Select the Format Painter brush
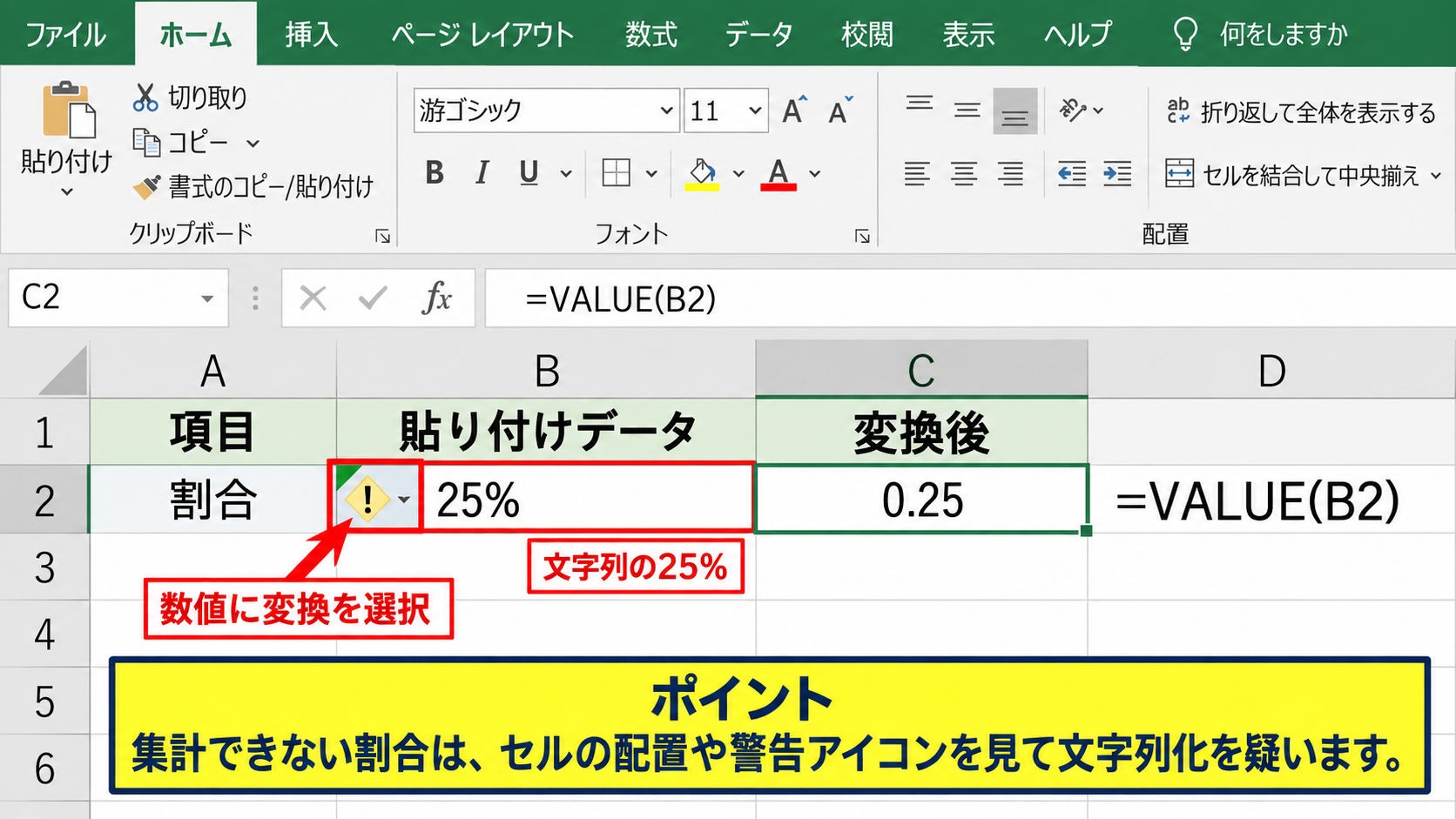1456x819 pixels. (x=146, y=186)
